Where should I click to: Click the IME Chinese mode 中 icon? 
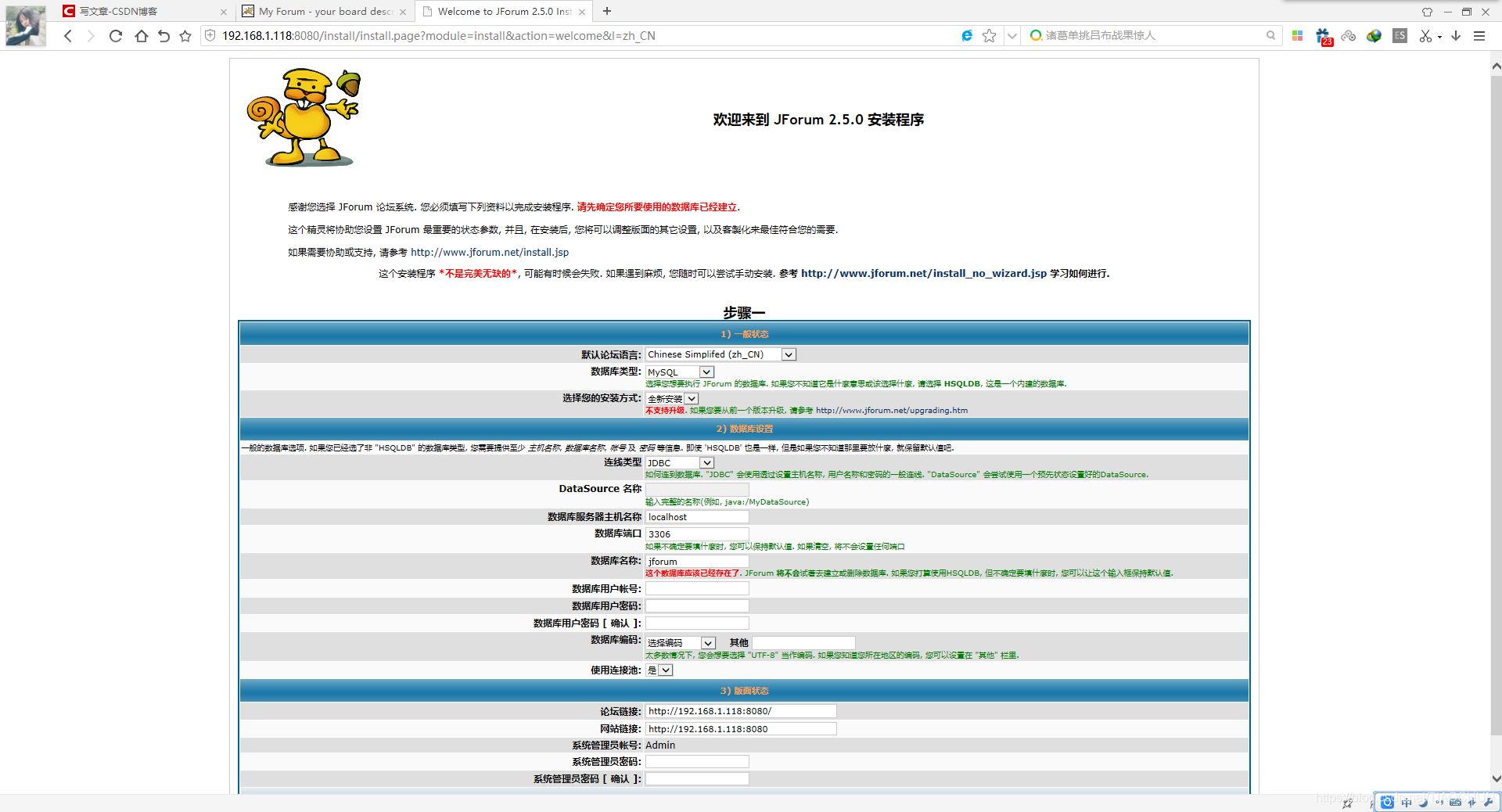tap(1407, 802)
